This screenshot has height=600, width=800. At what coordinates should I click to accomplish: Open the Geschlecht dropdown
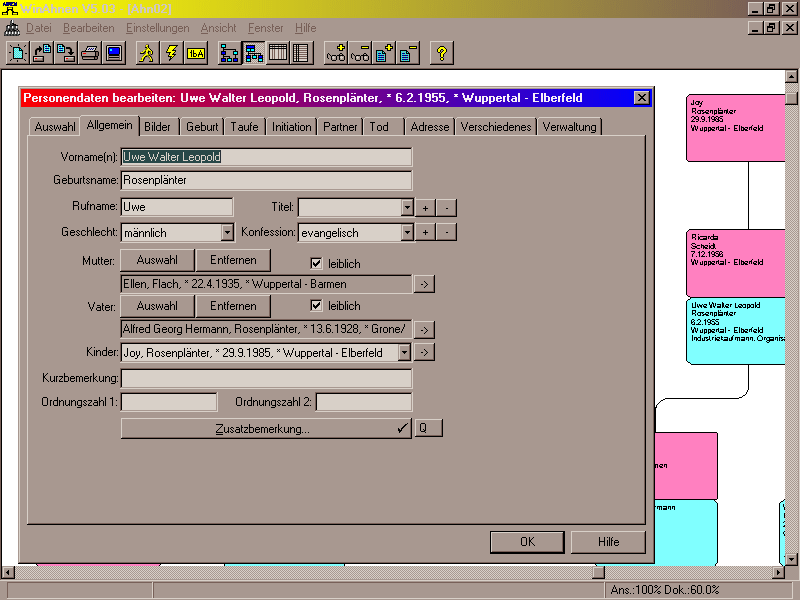pos(227,233)
